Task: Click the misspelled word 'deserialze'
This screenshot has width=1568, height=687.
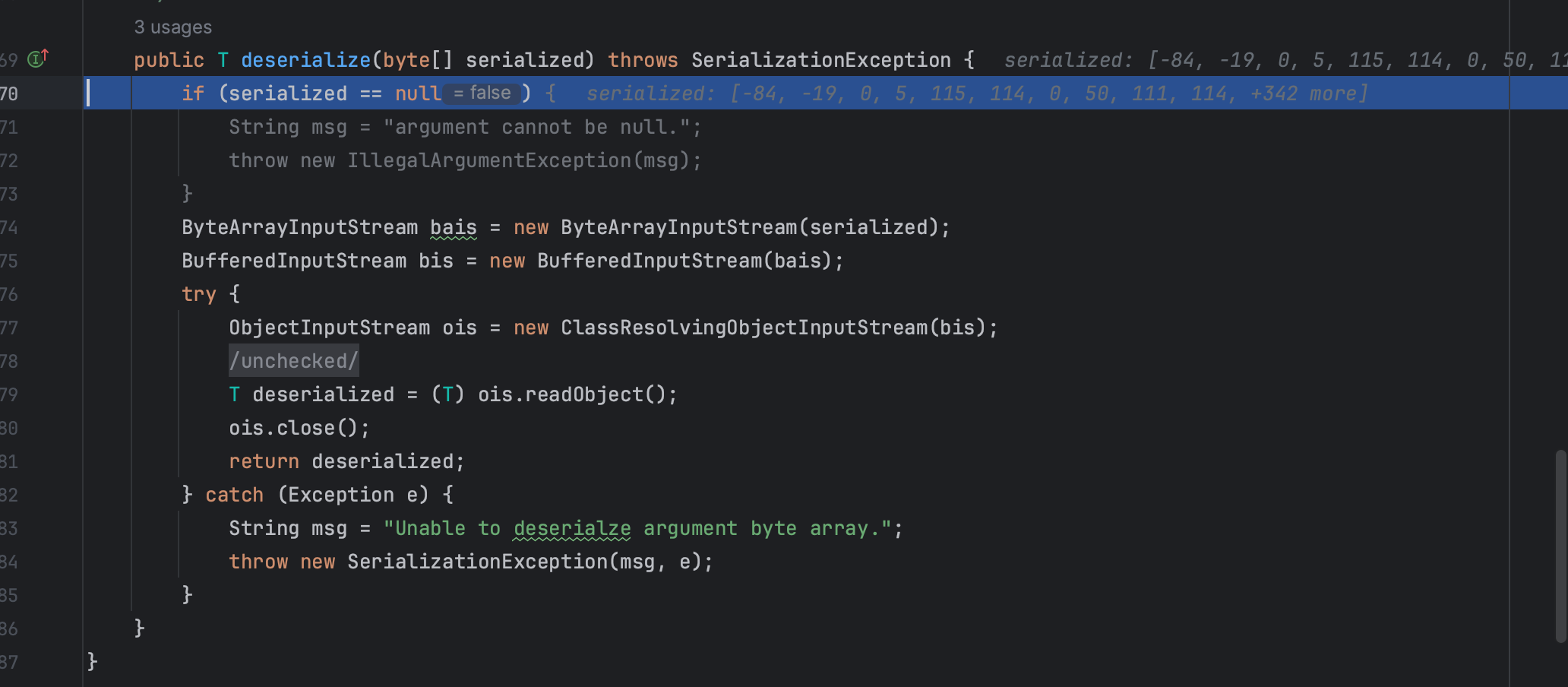Action: point(572,528)
